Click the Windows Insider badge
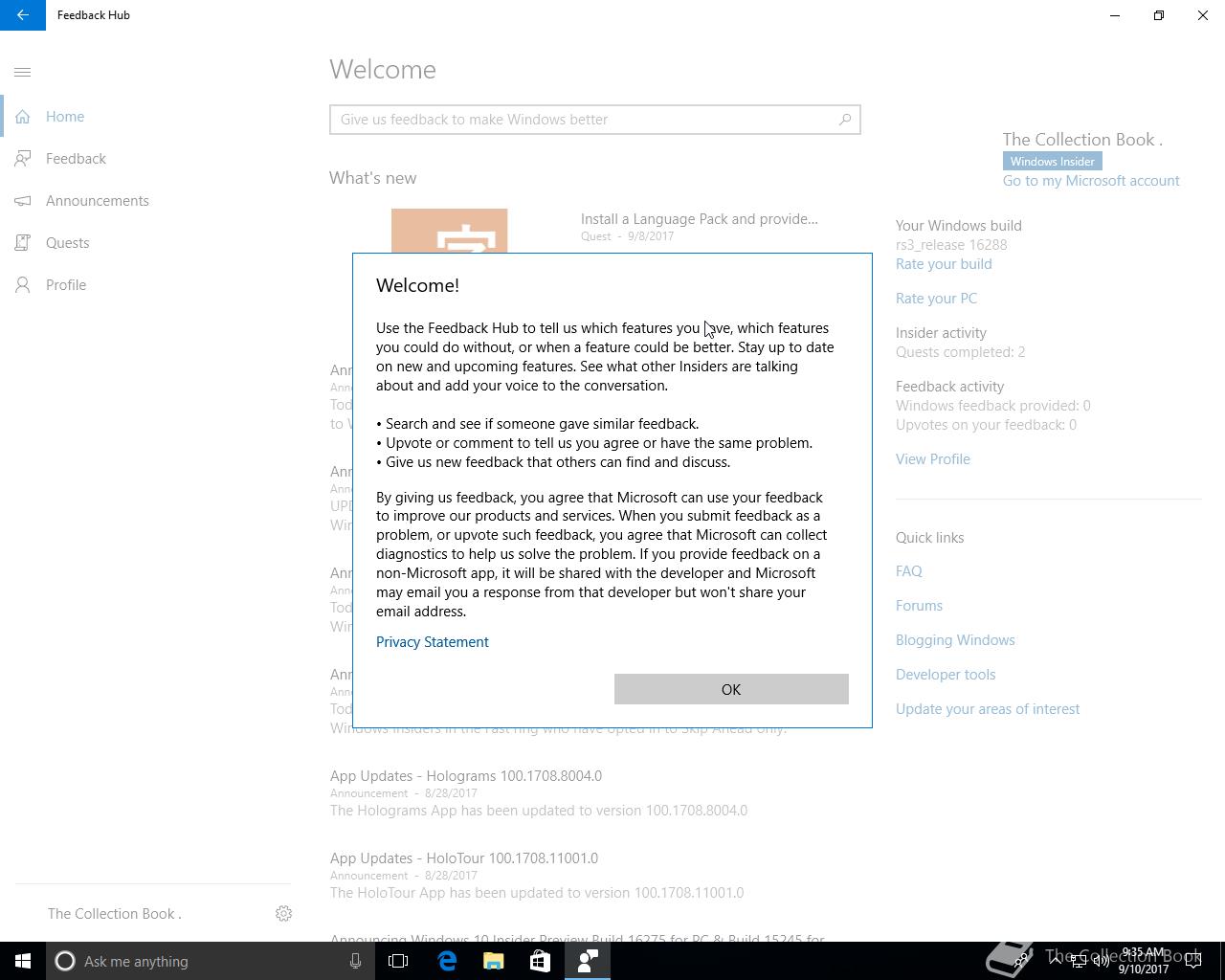The image size is (1225, 980). coord(1053,162)
